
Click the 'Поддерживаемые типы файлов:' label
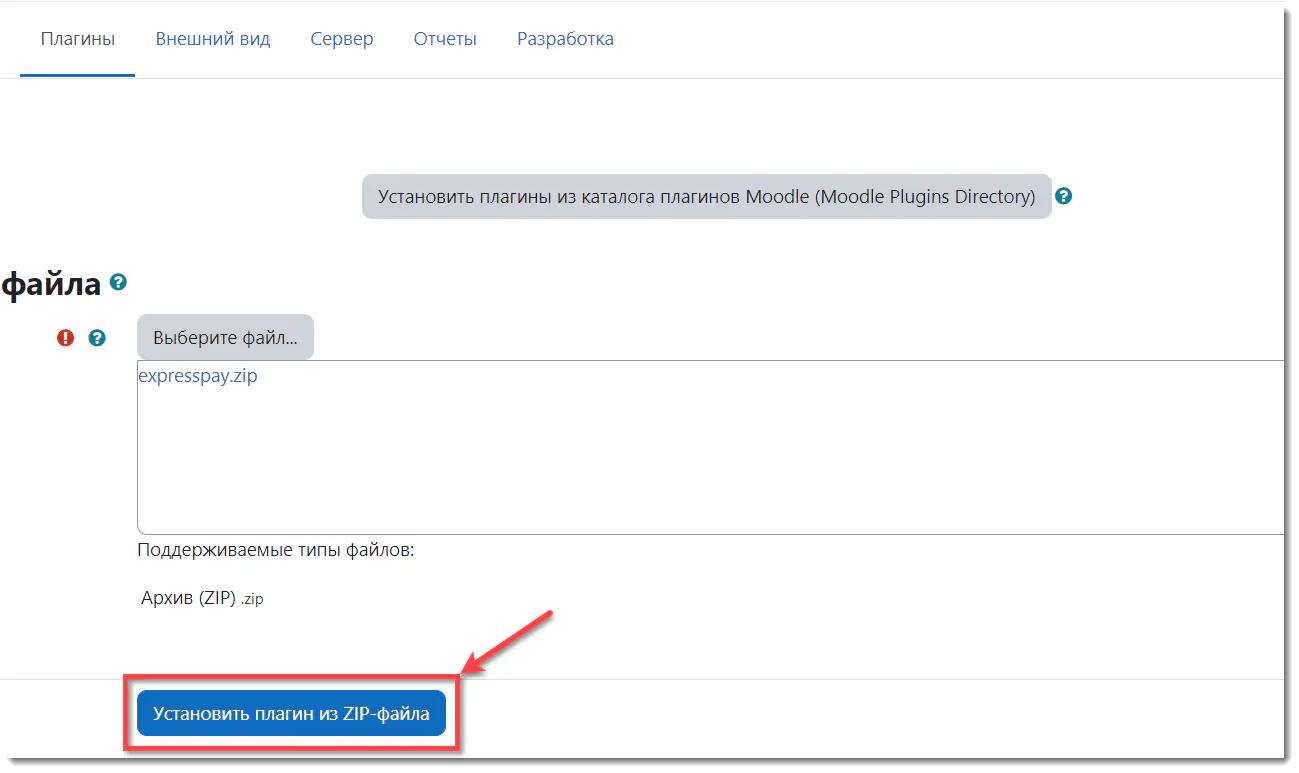[x=275, y=550]
